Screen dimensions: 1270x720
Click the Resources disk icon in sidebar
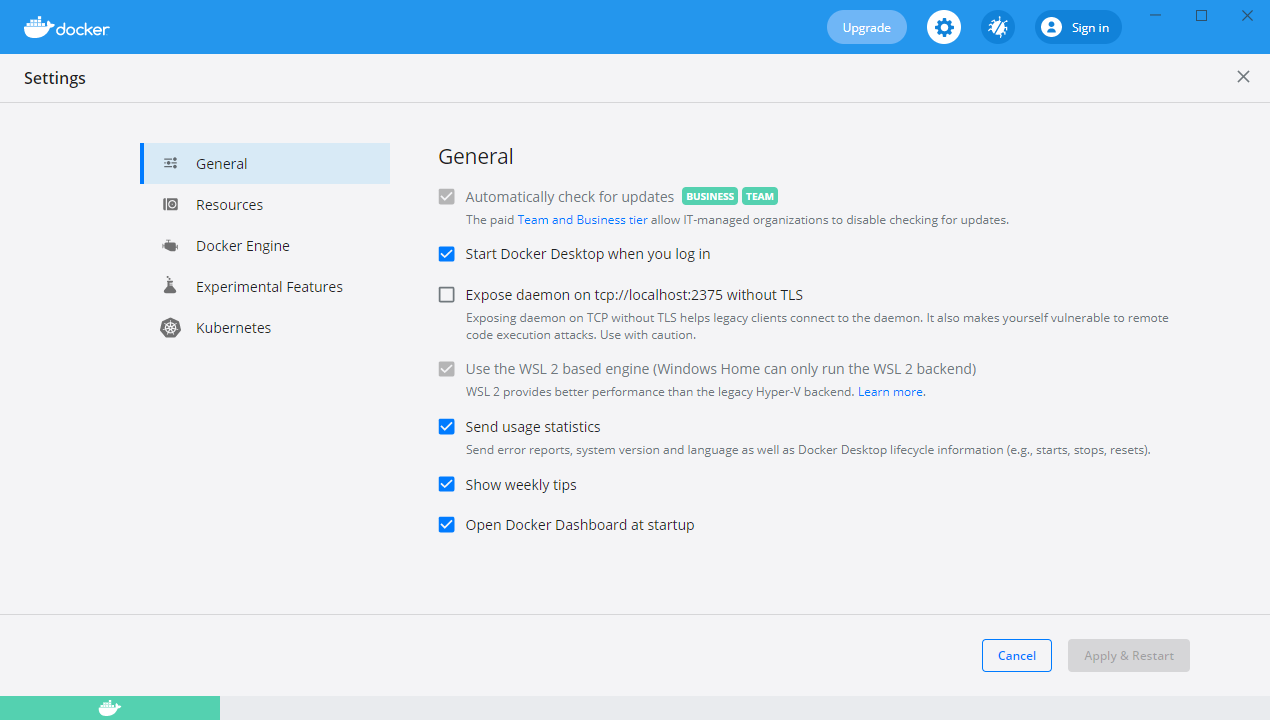[171, 204]
